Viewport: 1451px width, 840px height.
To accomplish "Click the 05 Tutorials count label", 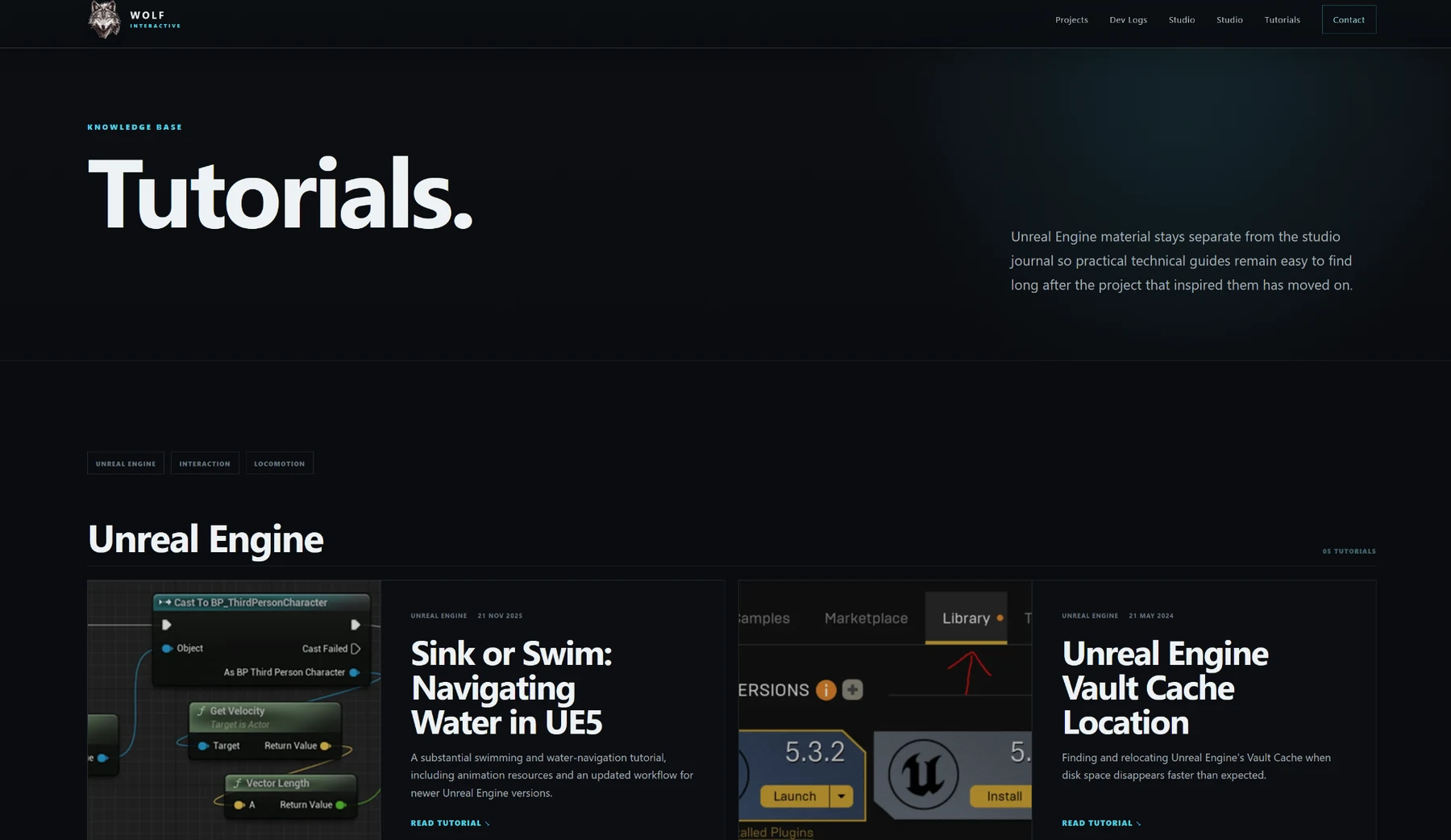I will (x=1349, y=551).
